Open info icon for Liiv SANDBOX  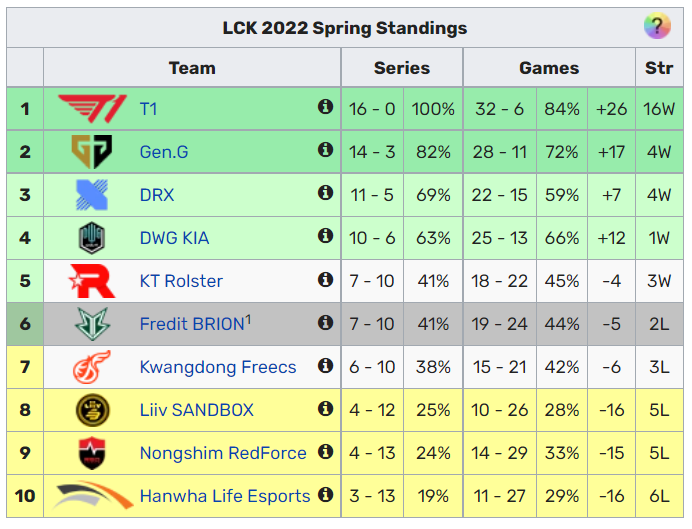(325, 409)
